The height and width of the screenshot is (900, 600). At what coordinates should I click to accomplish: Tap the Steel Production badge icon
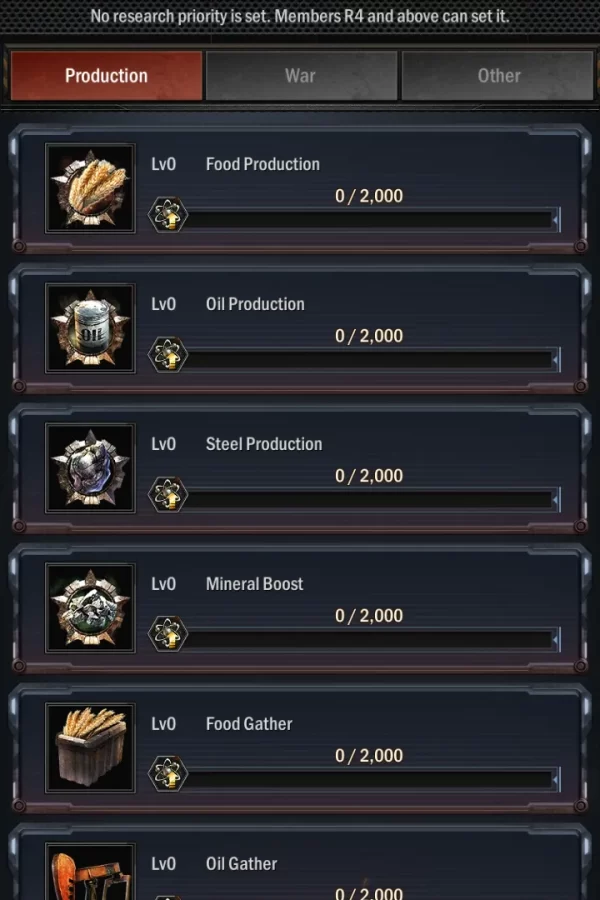tap(90, 468)
